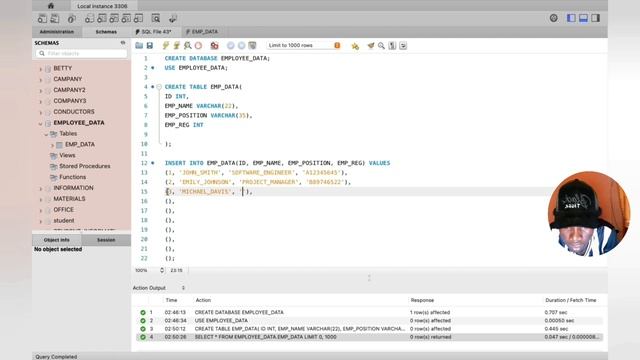640x360 pixels.
Task: Toggle autocommit mode button
Action: pyautogui.click(x=252, y=45)
